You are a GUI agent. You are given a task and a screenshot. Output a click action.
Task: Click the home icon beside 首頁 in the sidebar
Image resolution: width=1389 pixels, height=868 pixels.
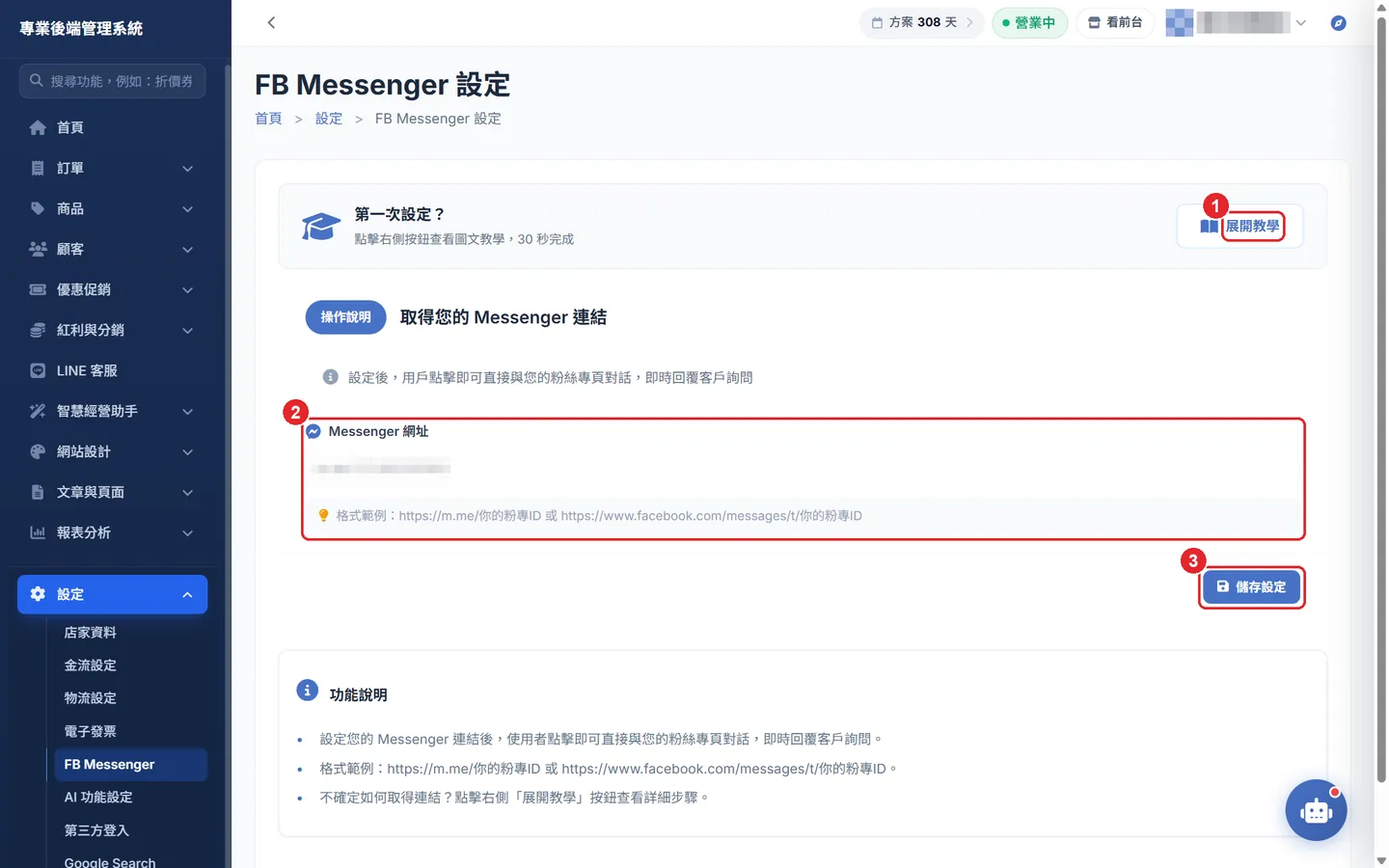click(38, 127)
